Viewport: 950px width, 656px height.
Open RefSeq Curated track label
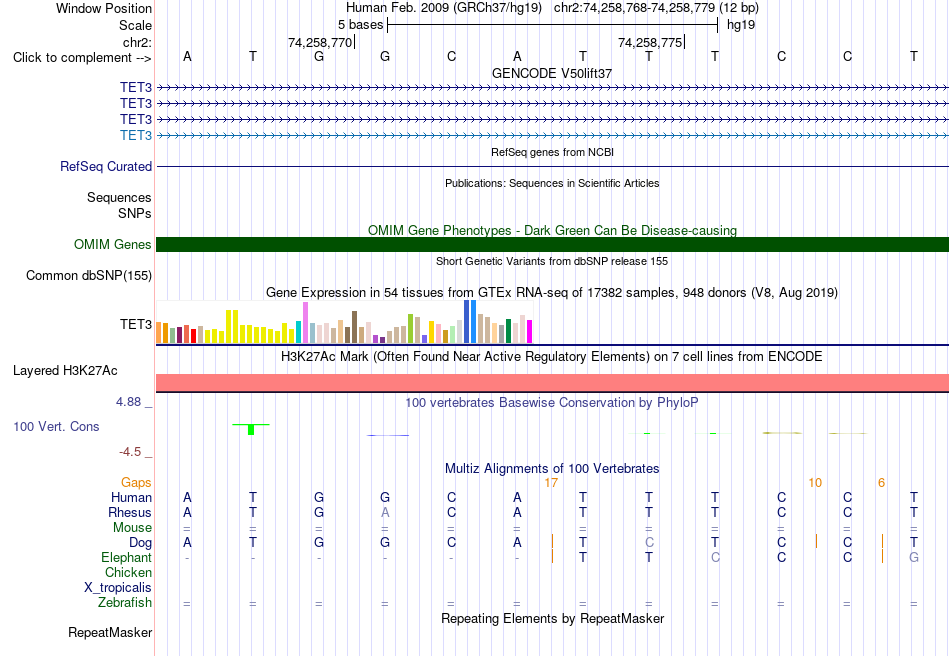[106, 167]
